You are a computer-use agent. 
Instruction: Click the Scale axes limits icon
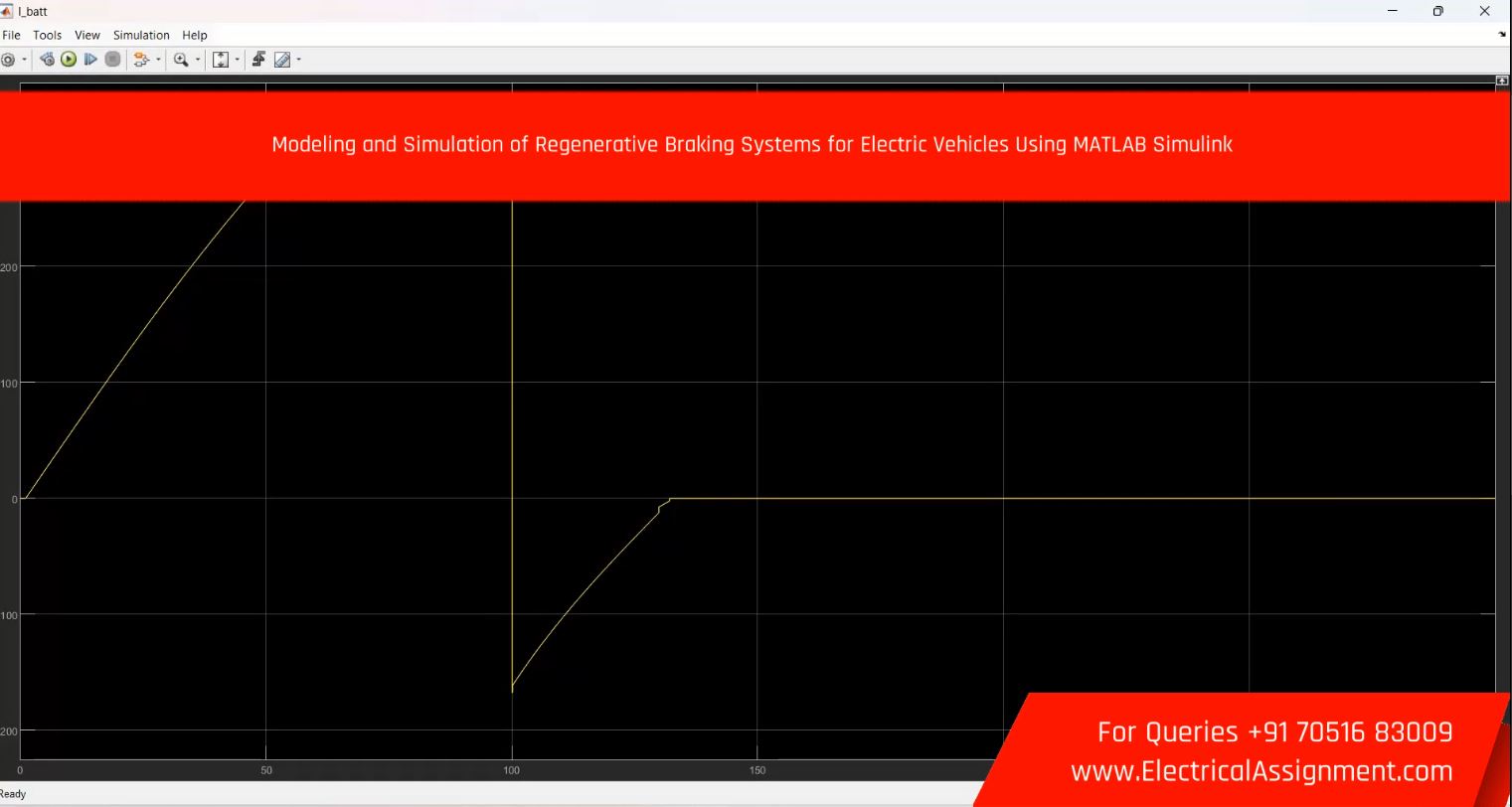pyautogui.click(x=221, y=60)
